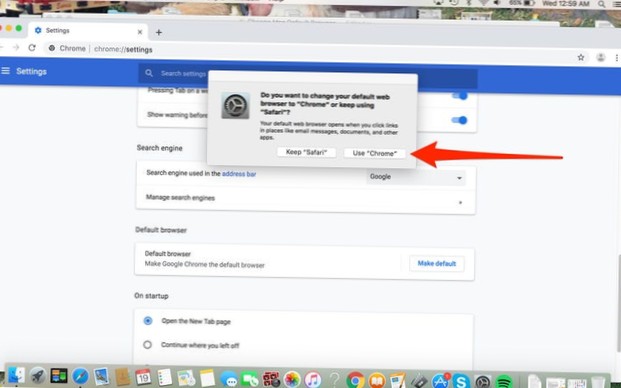Click Use "Chrome" in the dialog
Image resolution: width=621 pixels, height=388 pixels.
click(375, 153)
